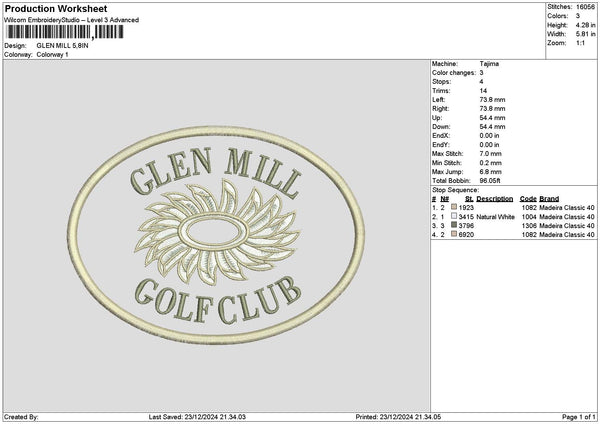Click the Trims value 14
600x424 pixels.
[483, 91]
